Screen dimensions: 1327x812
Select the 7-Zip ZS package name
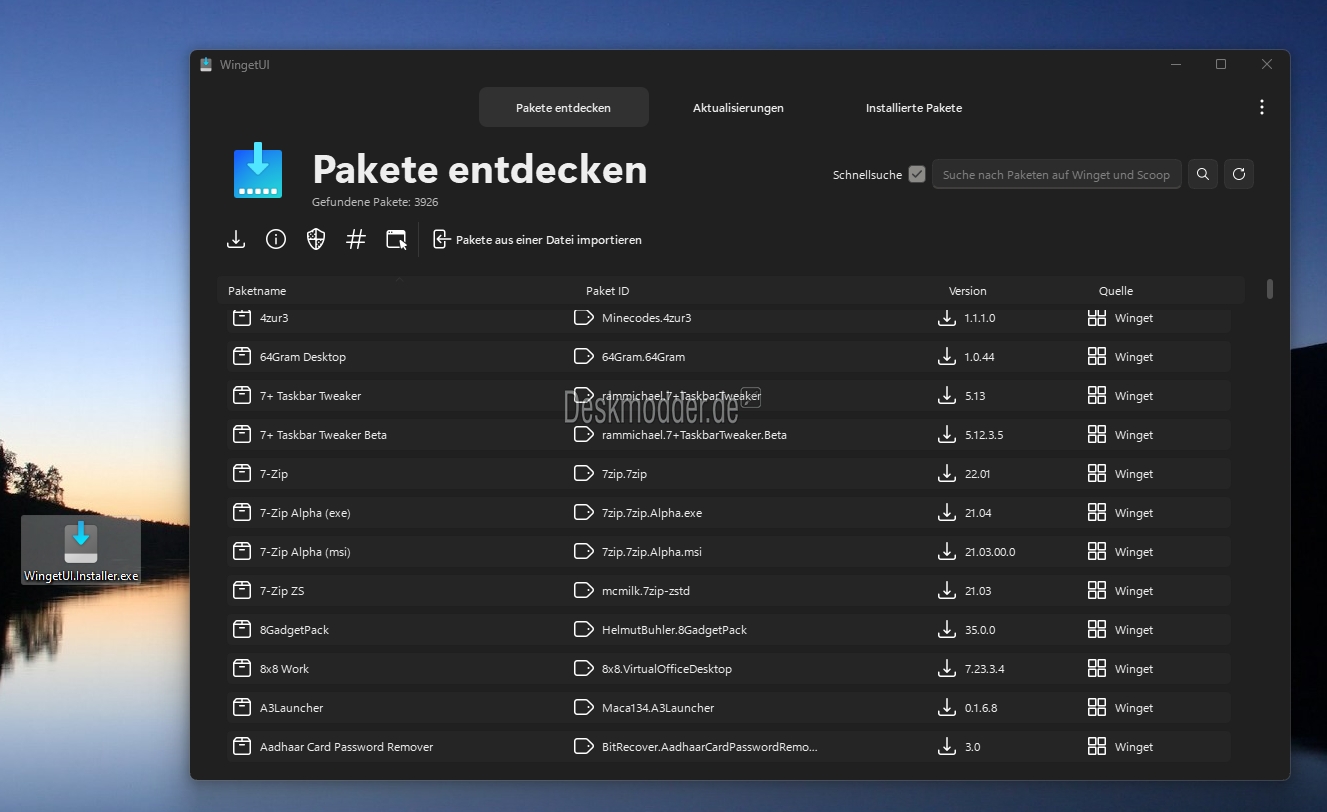[x=282, y=591]
